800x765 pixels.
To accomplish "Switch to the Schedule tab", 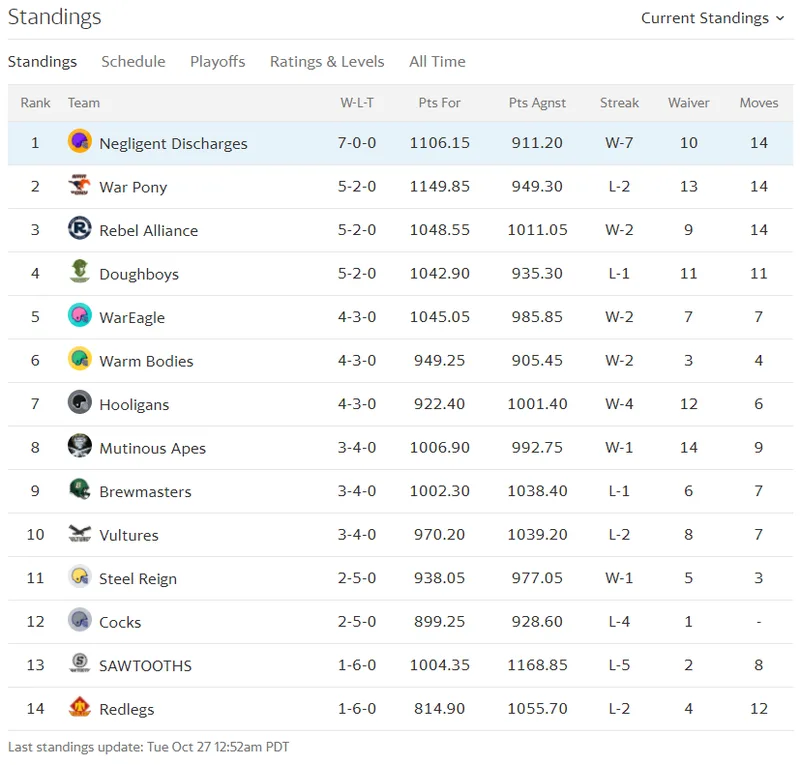I will pyautogui.click(x=133, y=62).
